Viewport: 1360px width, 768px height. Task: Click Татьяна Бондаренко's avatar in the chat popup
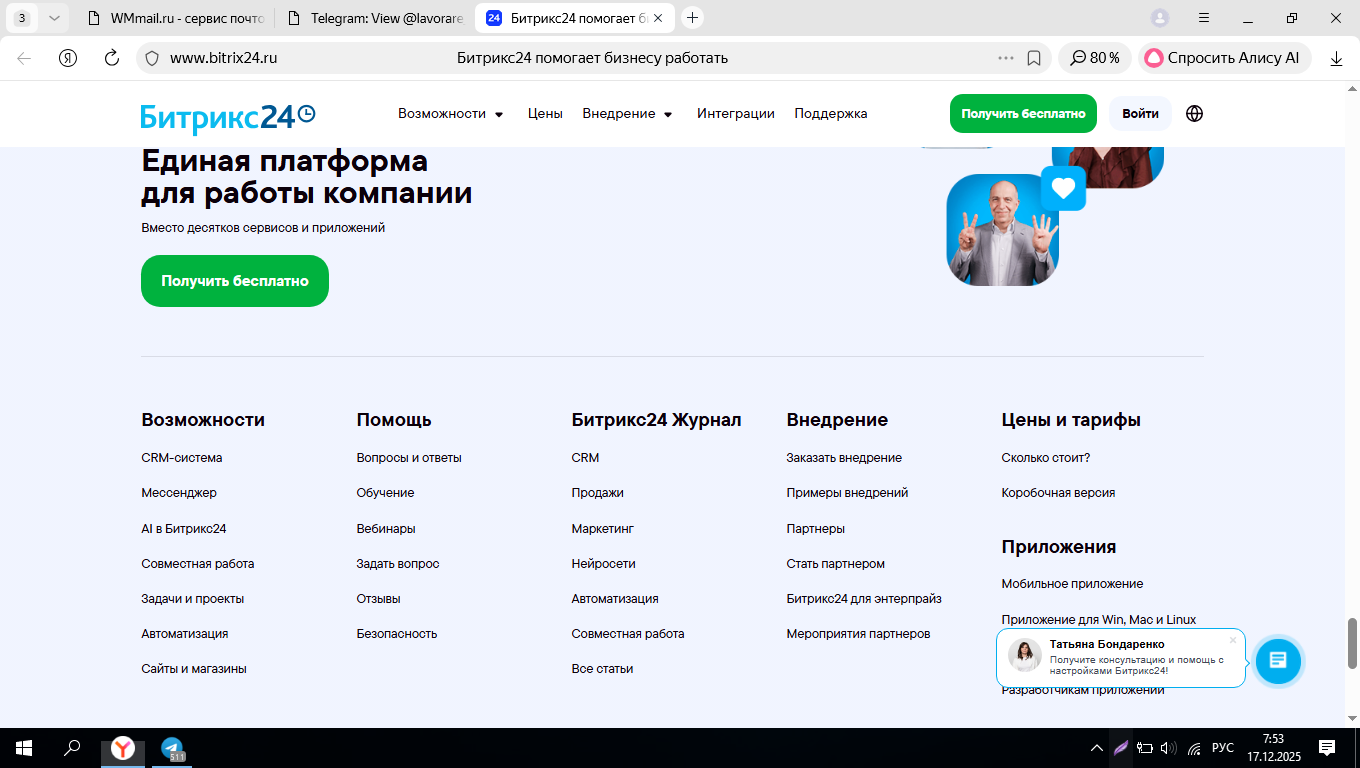tap(1025, 656)
